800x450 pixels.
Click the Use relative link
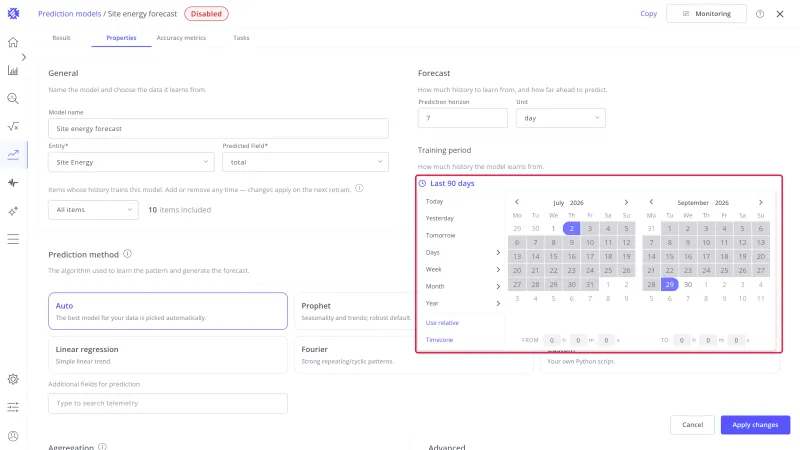442,322
